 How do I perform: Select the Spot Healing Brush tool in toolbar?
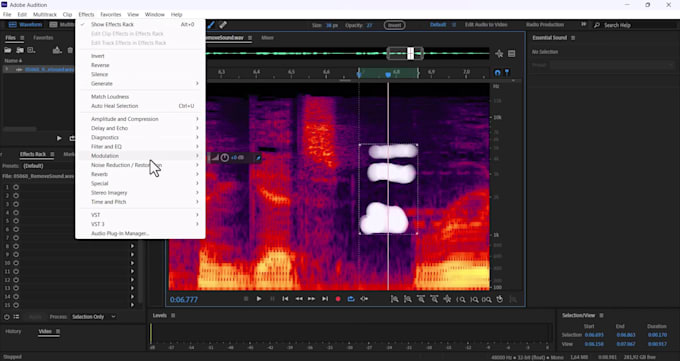point(222,25)
